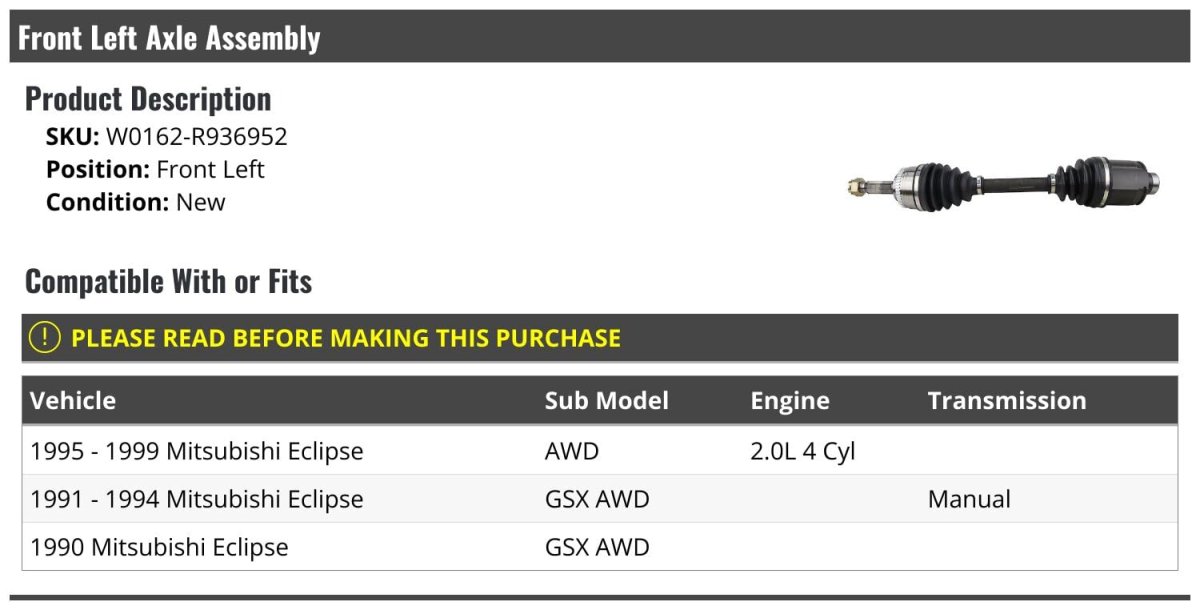This screenshot has width=1200, height=610.
Task: Click the Front Left Axle Assembly header
Action: [169, 38]
